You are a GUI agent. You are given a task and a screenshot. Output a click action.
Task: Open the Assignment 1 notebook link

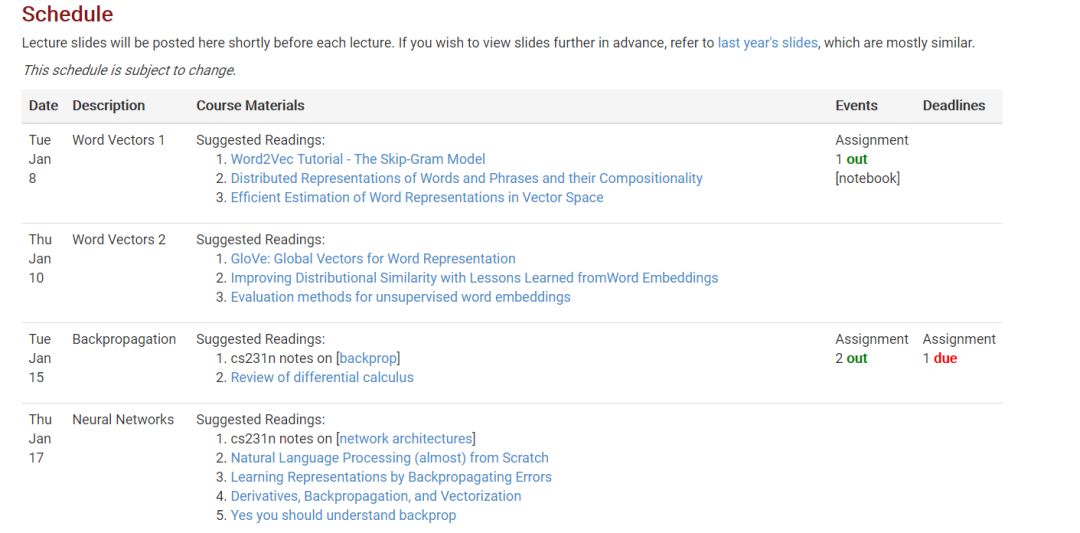pyautogui.click(x=867, y=178)
